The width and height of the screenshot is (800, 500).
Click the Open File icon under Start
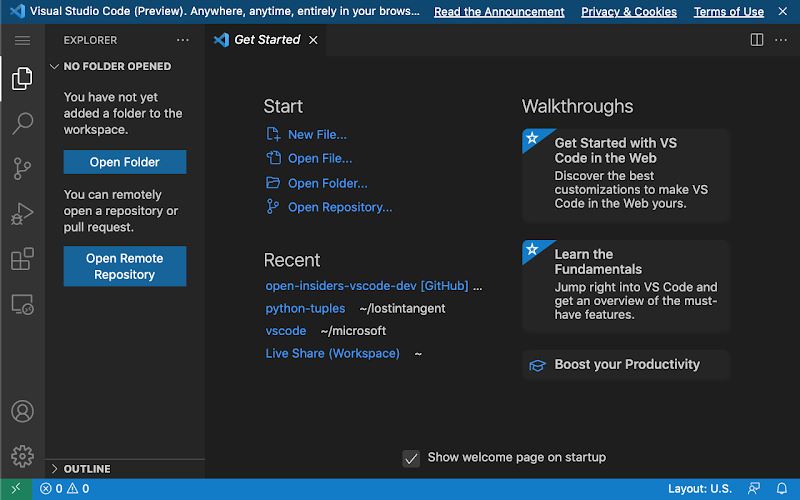[273, 158]
